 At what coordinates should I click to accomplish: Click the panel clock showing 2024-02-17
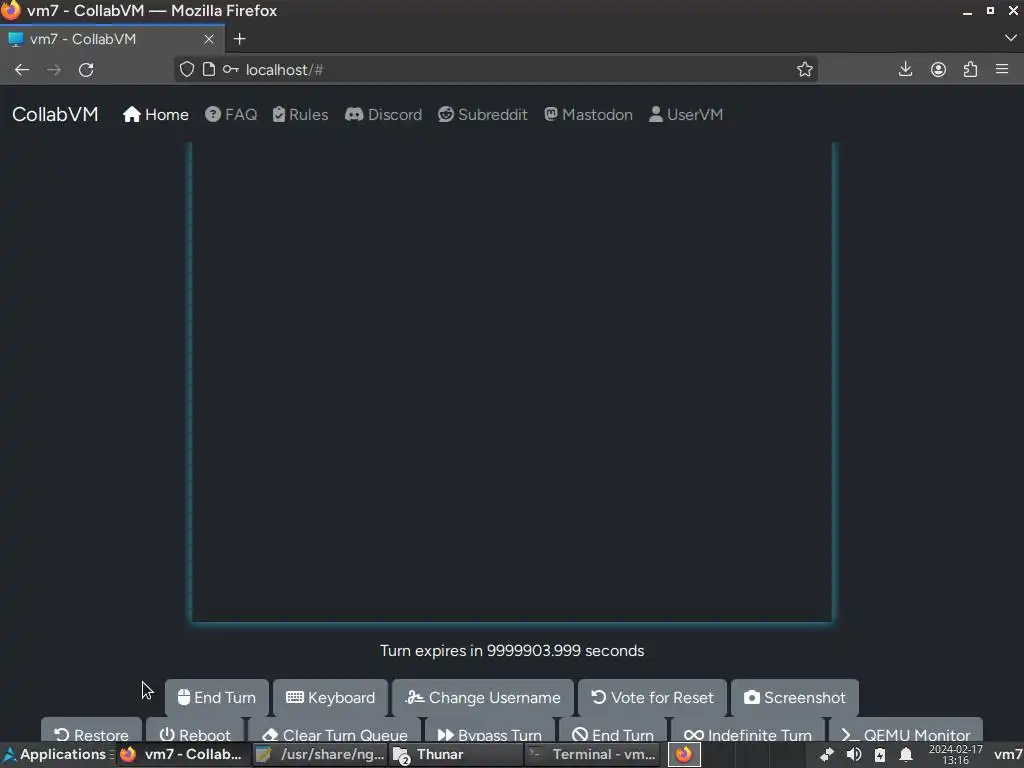(x=955, y=755)
